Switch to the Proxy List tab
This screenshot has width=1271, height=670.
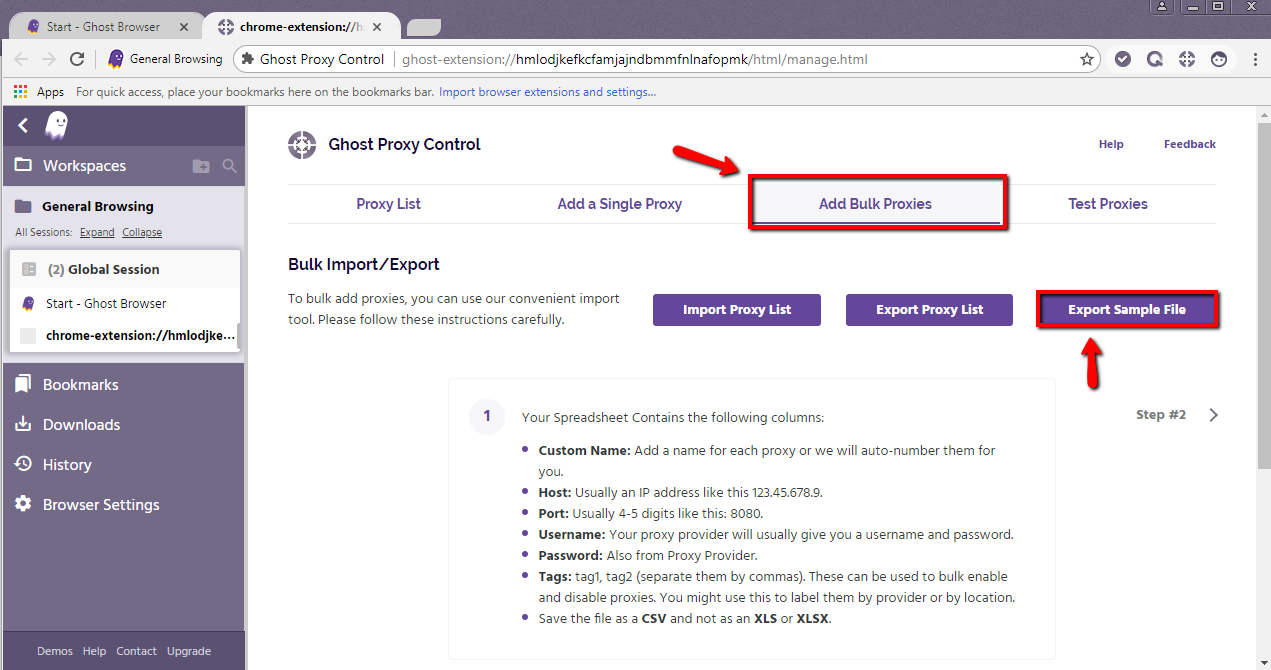(389, 204)
